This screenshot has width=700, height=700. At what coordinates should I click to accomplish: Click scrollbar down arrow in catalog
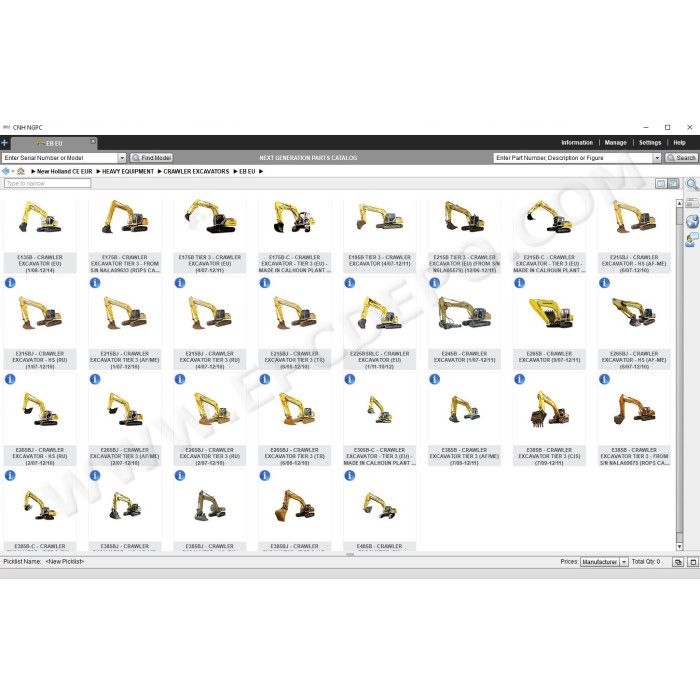[679, 546]
